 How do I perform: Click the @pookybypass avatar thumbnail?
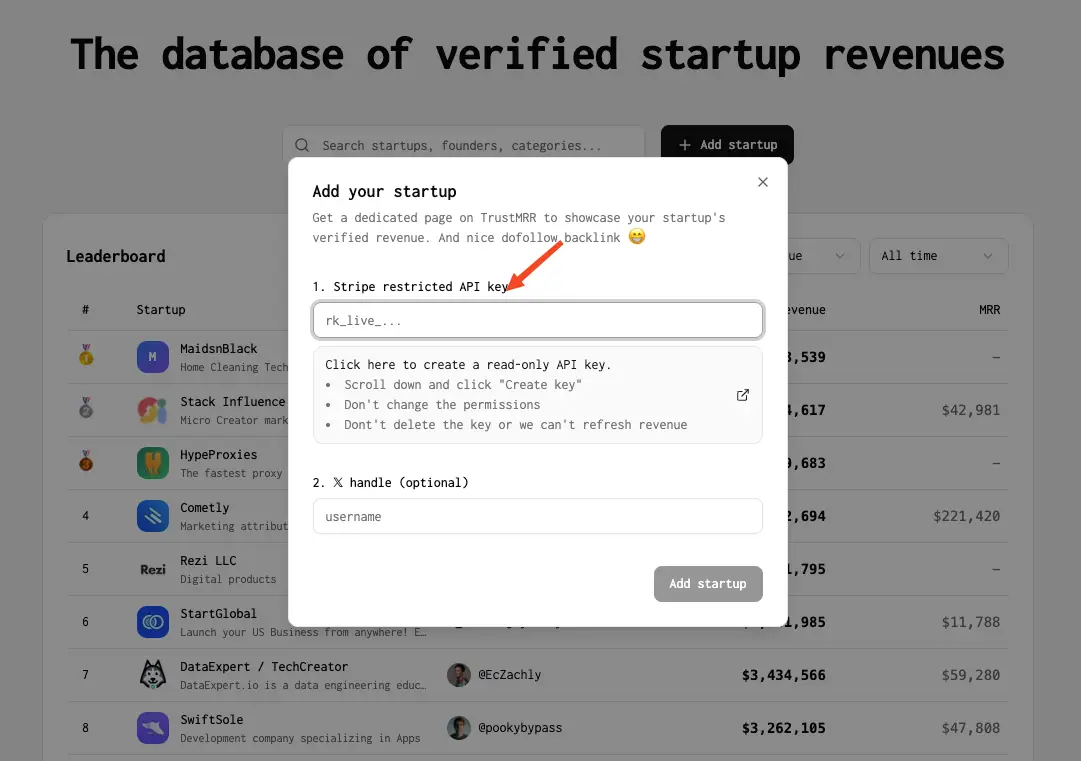click(x=458, y=727)
